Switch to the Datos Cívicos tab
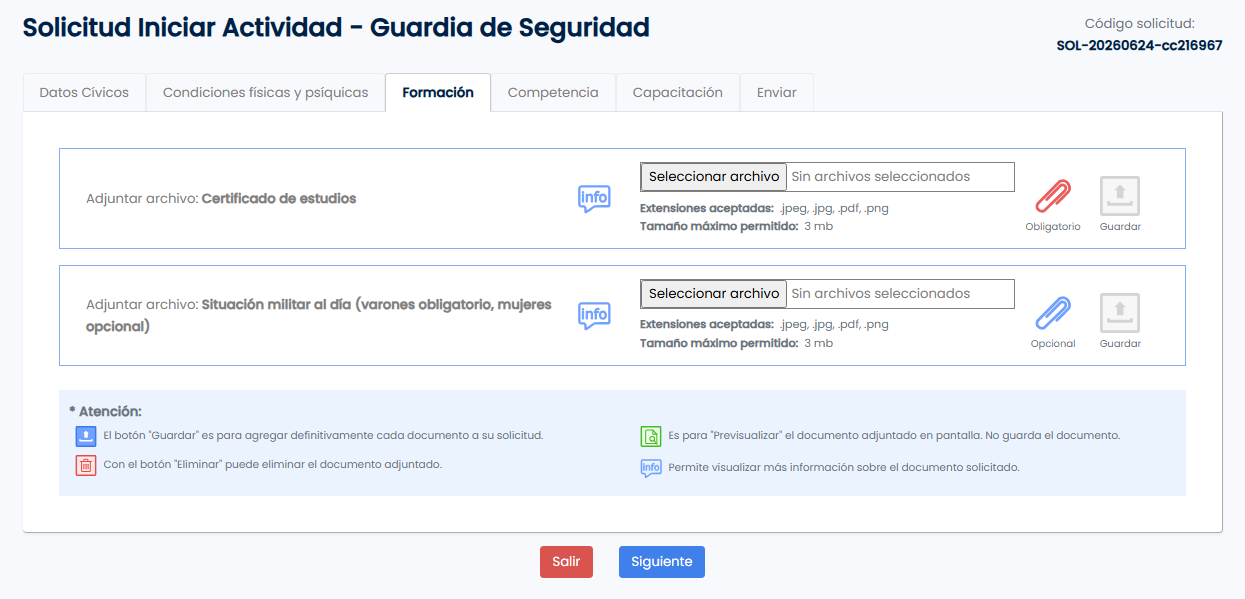1245x599 pixels. (84, 92)
